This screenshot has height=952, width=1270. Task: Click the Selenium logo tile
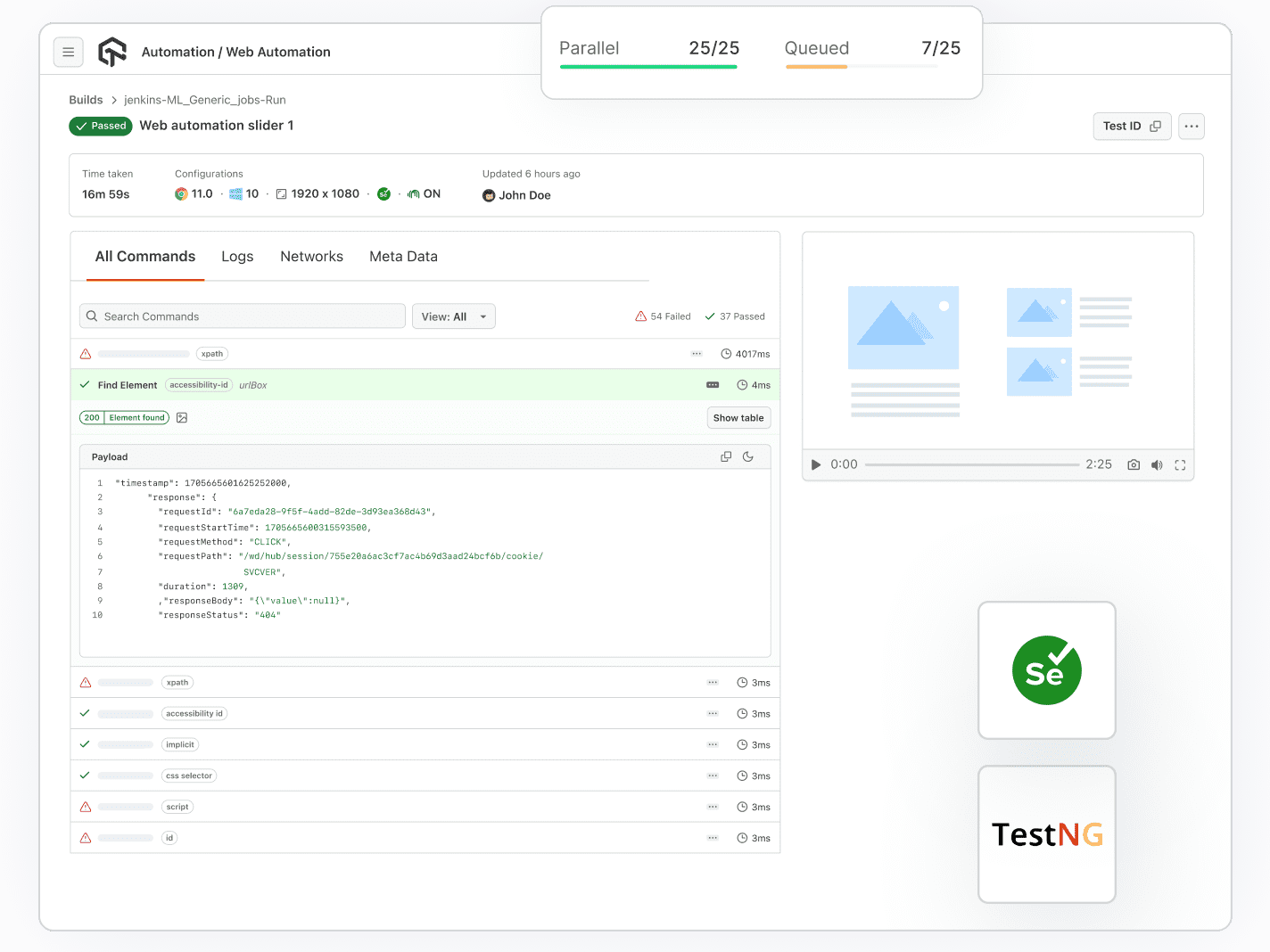(x=1046, y=670)
